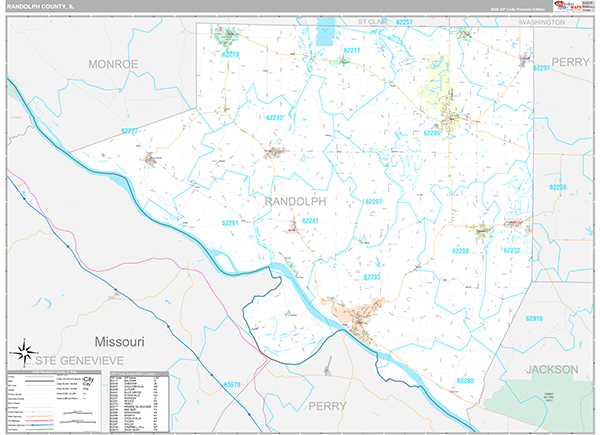Click the ZIP code 62297 label
The width and height of the screenshot is (600, 435).
coord(374,202)
